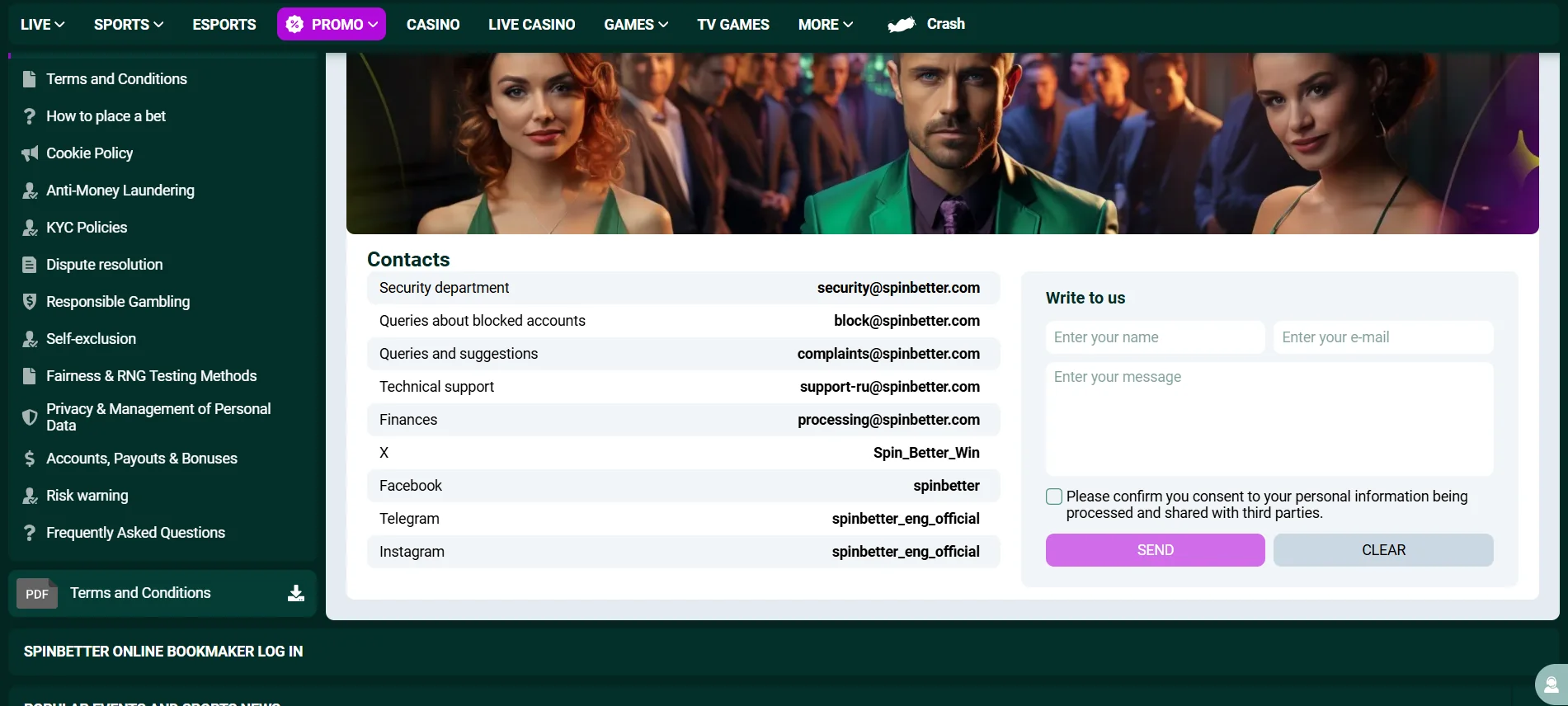
Task: Click support-ru@spinbetter.com email address
Action: (x=890, y=387)
